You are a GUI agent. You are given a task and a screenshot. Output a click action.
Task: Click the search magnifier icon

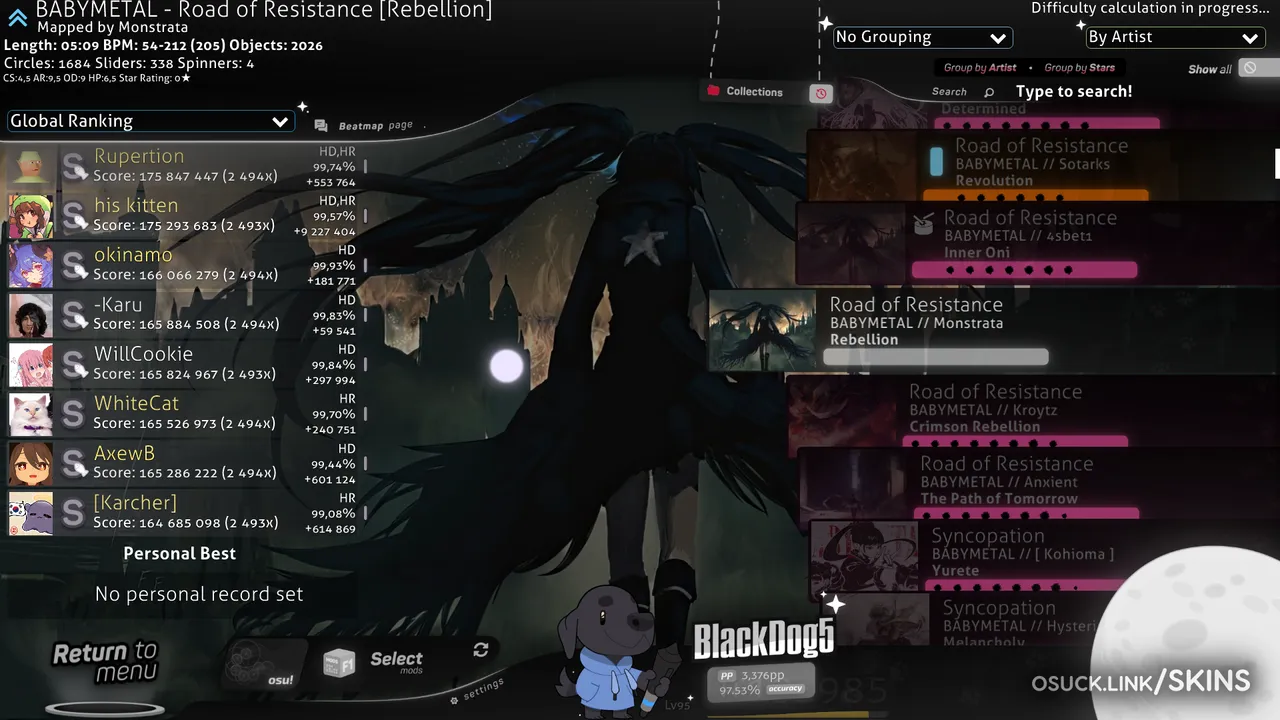click(x=989, y=92)
